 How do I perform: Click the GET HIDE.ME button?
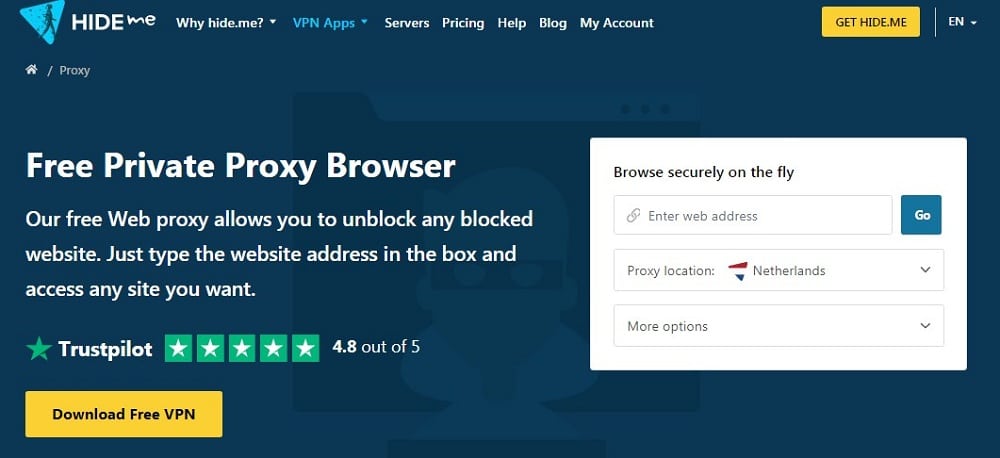pyautogui.click(x=871, y=22)
